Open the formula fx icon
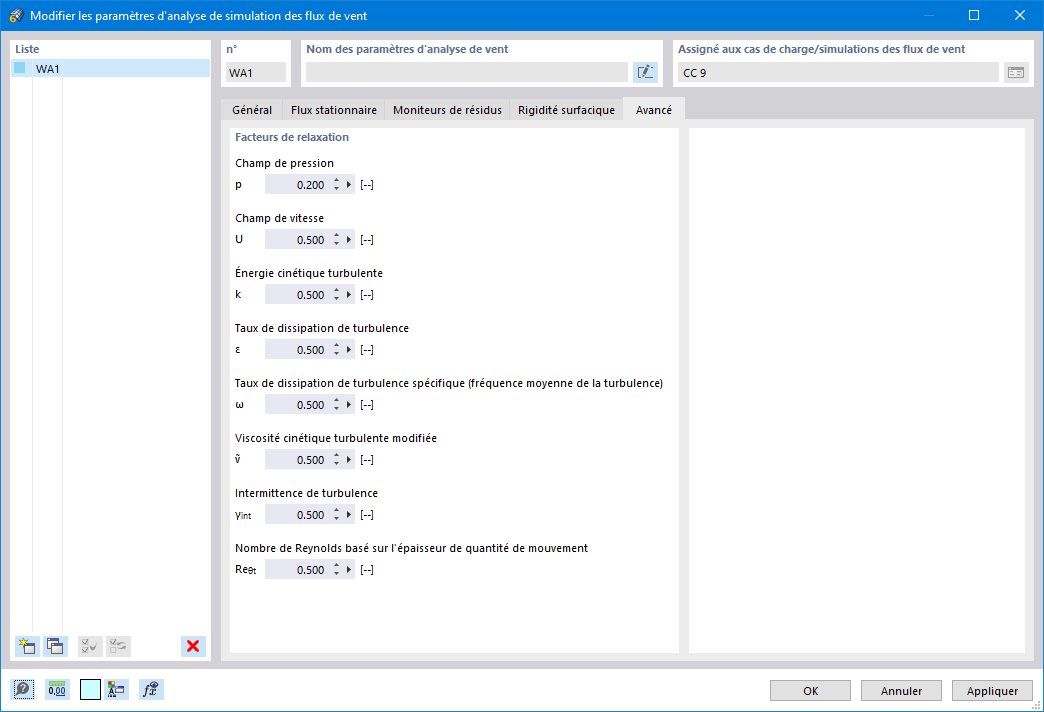1044x712 pixels. (x=151, y=689)
